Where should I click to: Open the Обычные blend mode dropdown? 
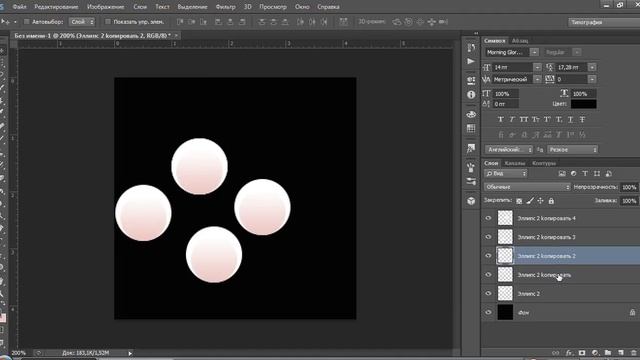coord(527,187)
